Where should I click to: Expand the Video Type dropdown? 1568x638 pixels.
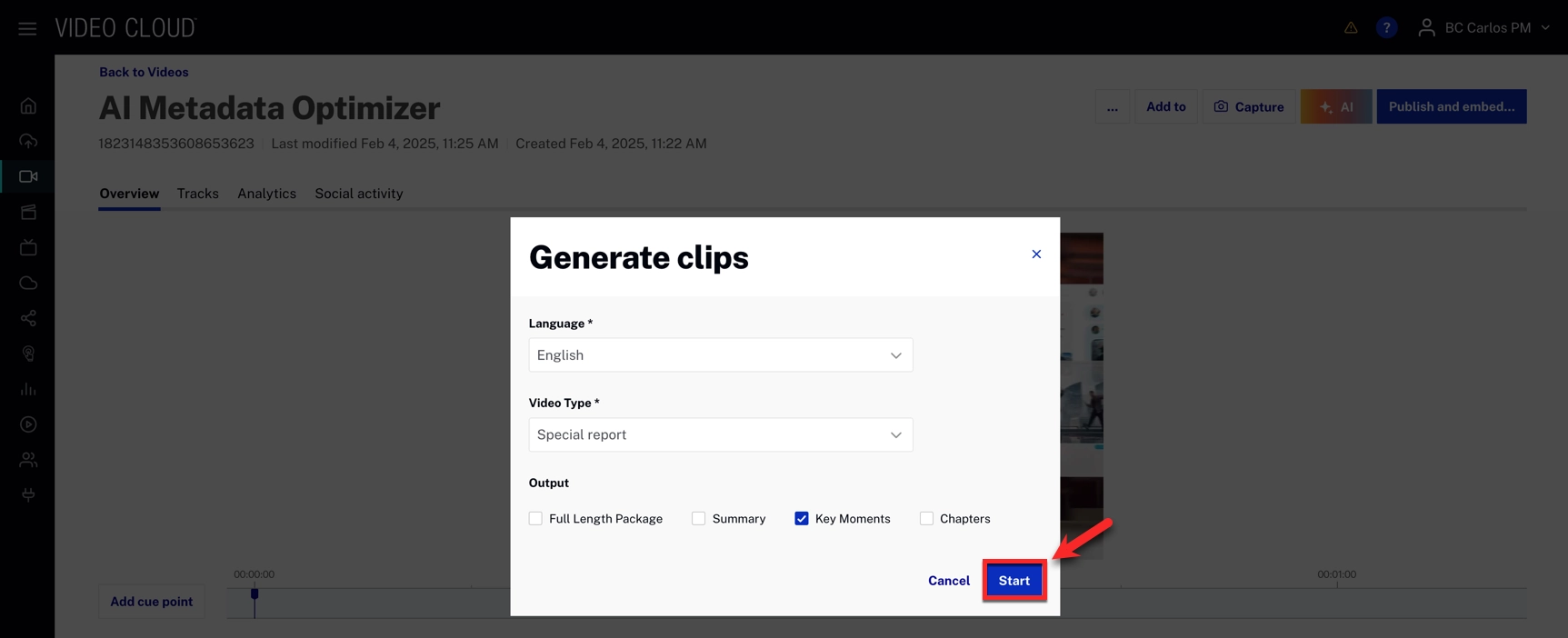coord(721,435)
